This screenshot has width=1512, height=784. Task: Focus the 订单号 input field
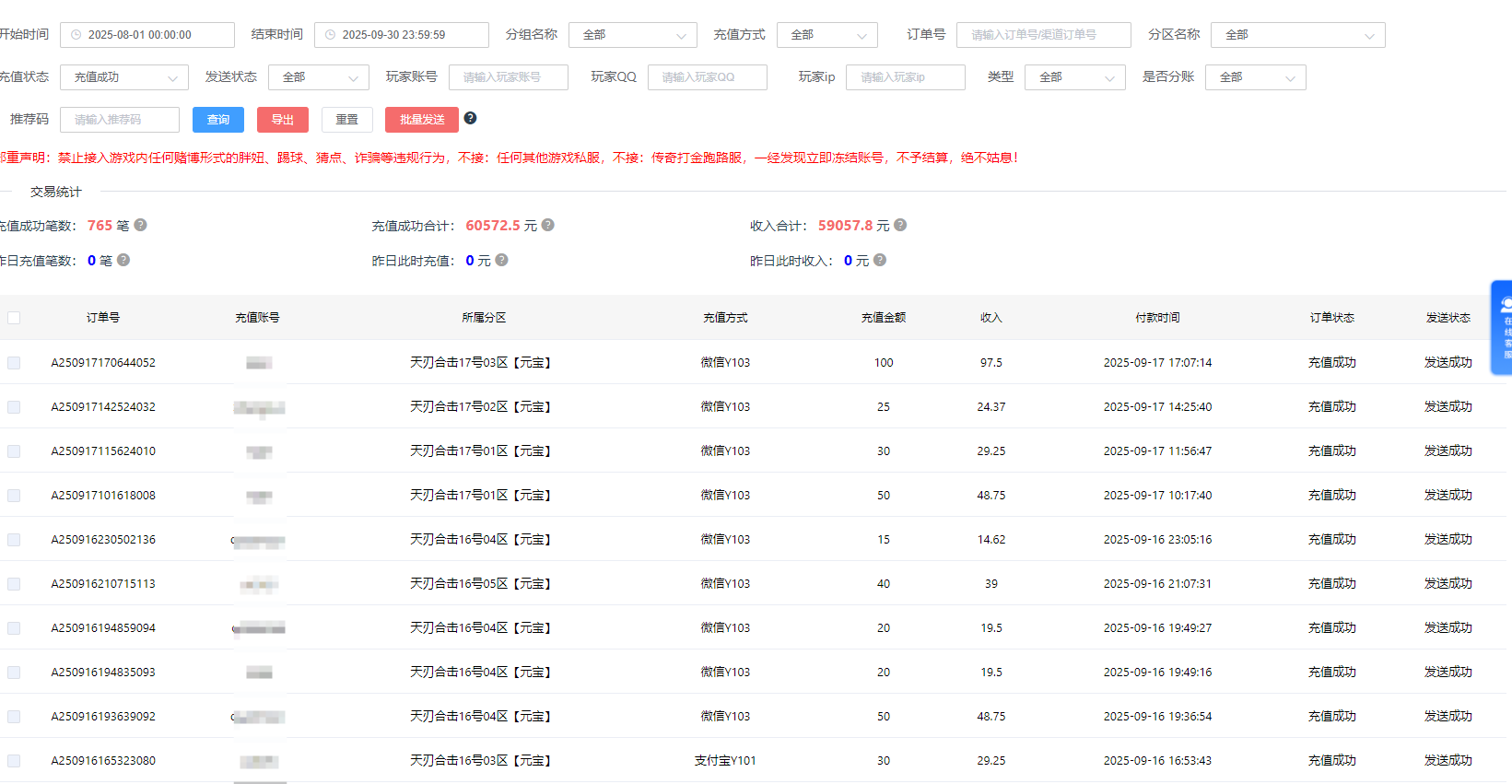[1043, 35]
